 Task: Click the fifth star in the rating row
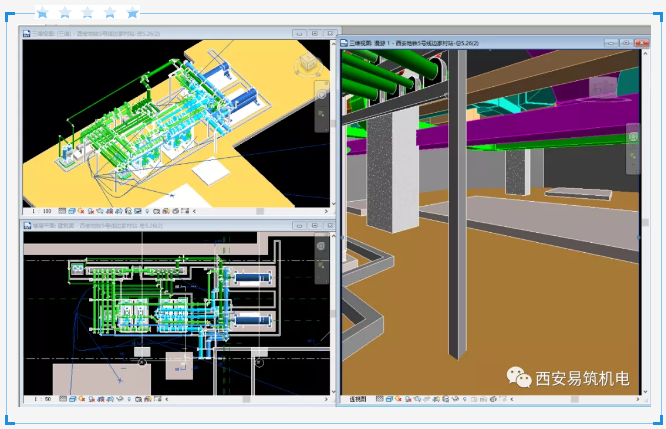click(x=133, y=12)
